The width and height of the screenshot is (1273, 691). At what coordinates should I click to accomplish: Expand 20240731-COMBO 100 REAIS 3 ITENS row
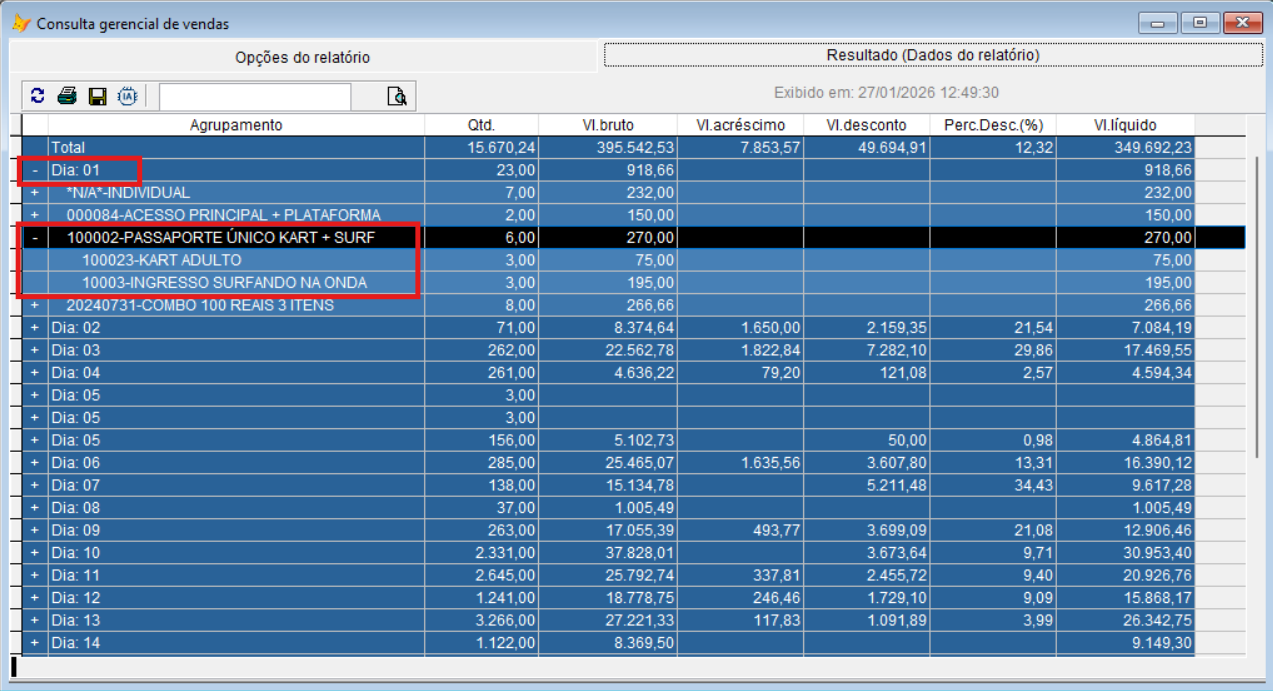(x=35, y=305)
